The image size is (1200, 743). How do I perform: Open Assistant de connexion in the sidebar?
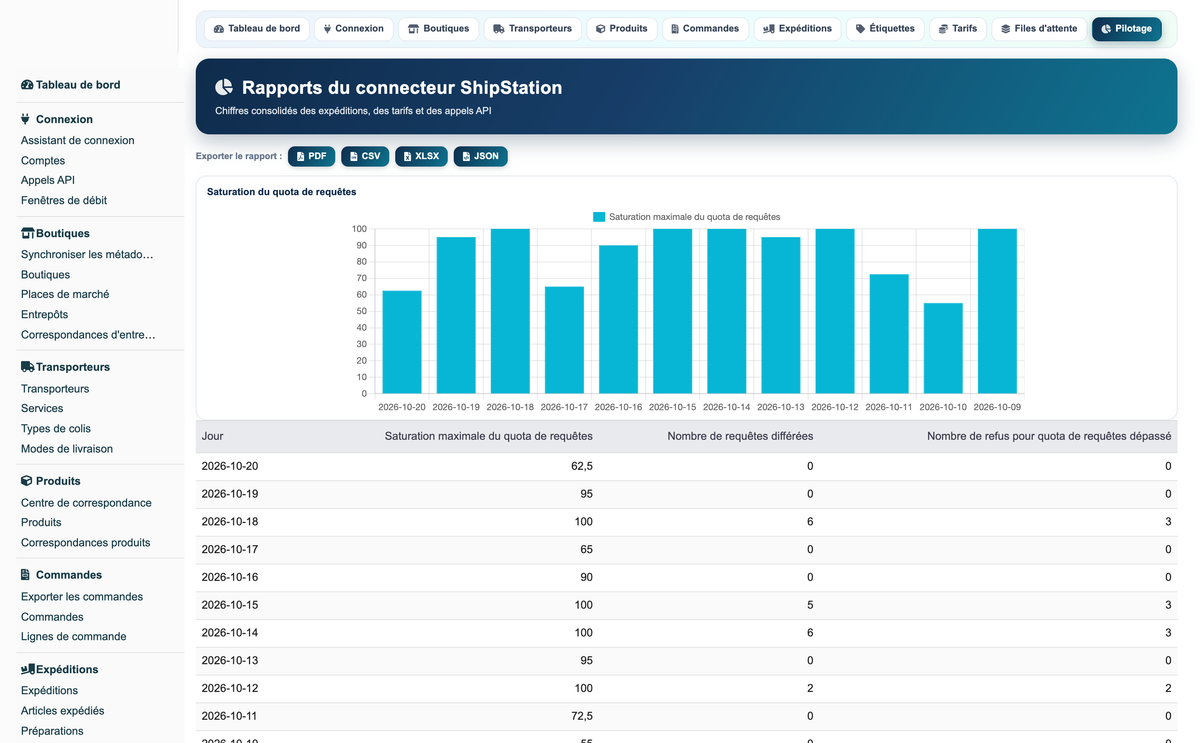(x=78, y=141)
